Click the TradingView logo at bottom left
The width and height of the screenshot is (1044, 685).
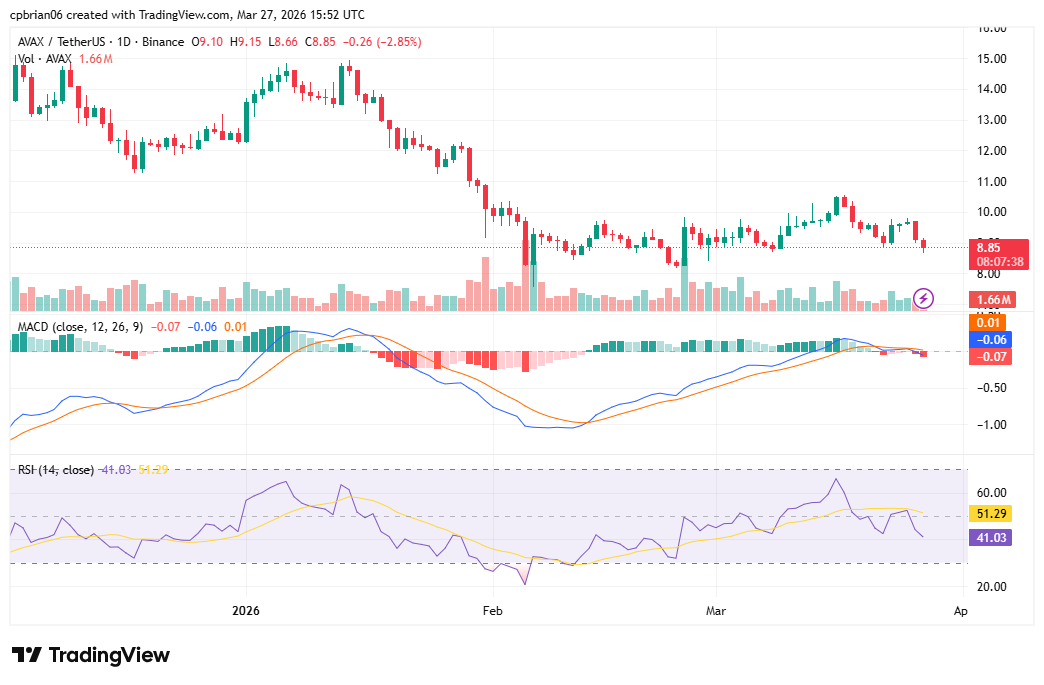pyautogui.click(x=89, y=655)
